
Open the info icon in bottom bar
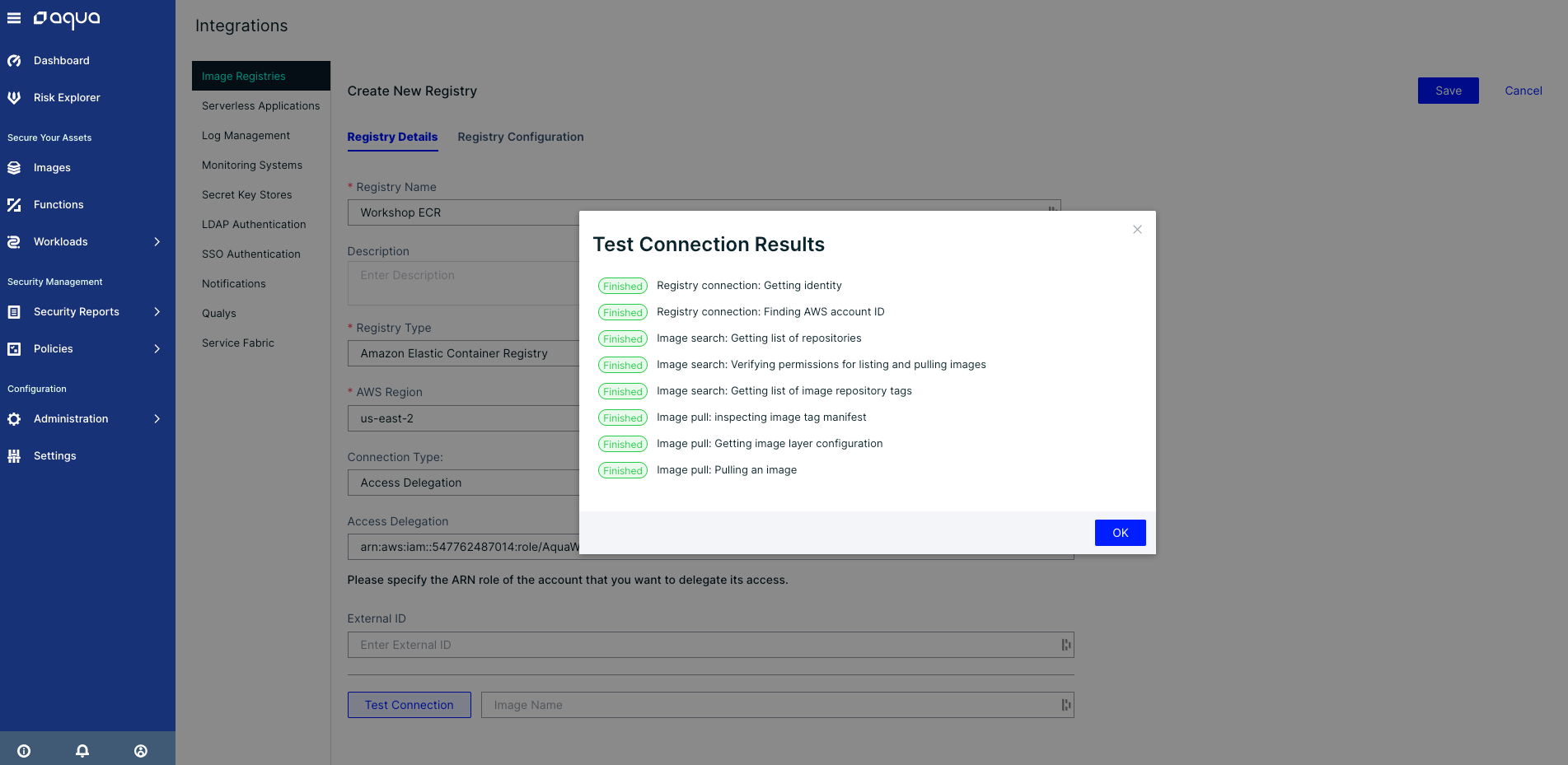pyautogui.click(x=24, y=750)
